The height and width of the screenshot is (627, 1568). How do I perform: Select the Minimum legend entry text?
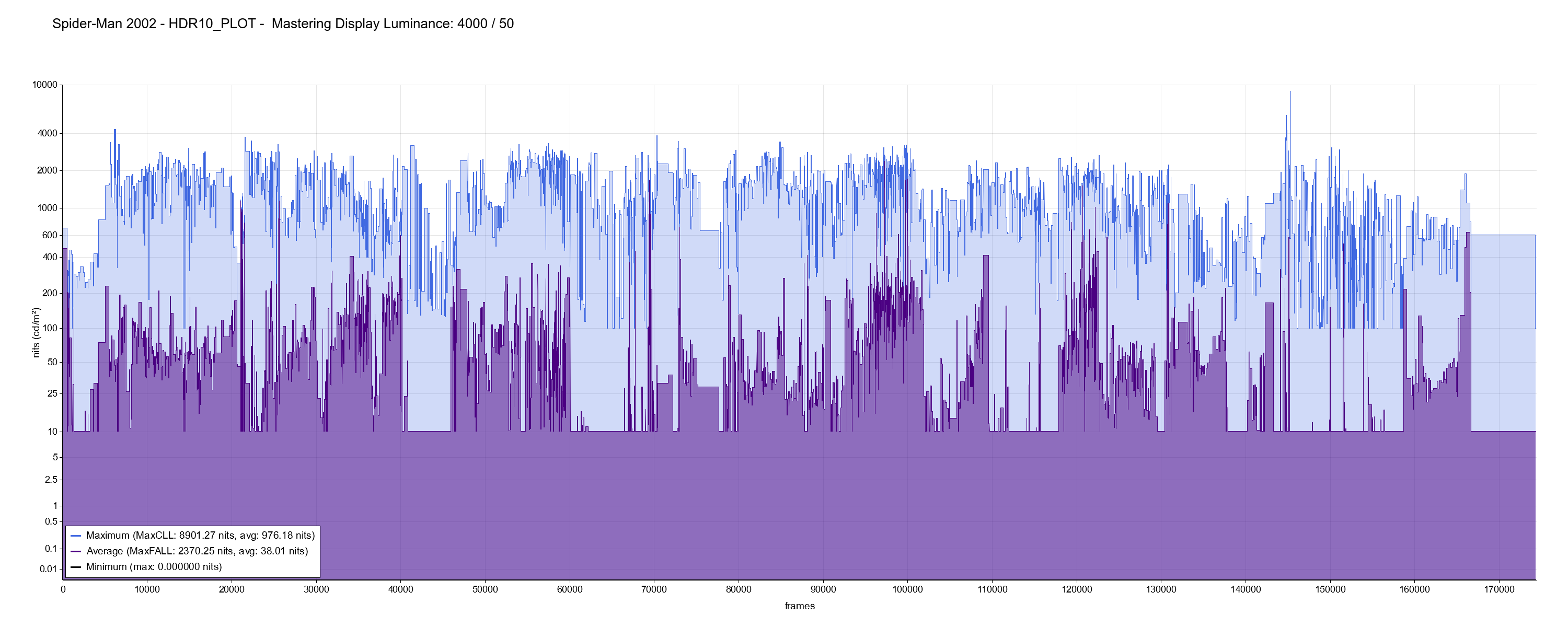pyautogui.click(x=154, y=567)
